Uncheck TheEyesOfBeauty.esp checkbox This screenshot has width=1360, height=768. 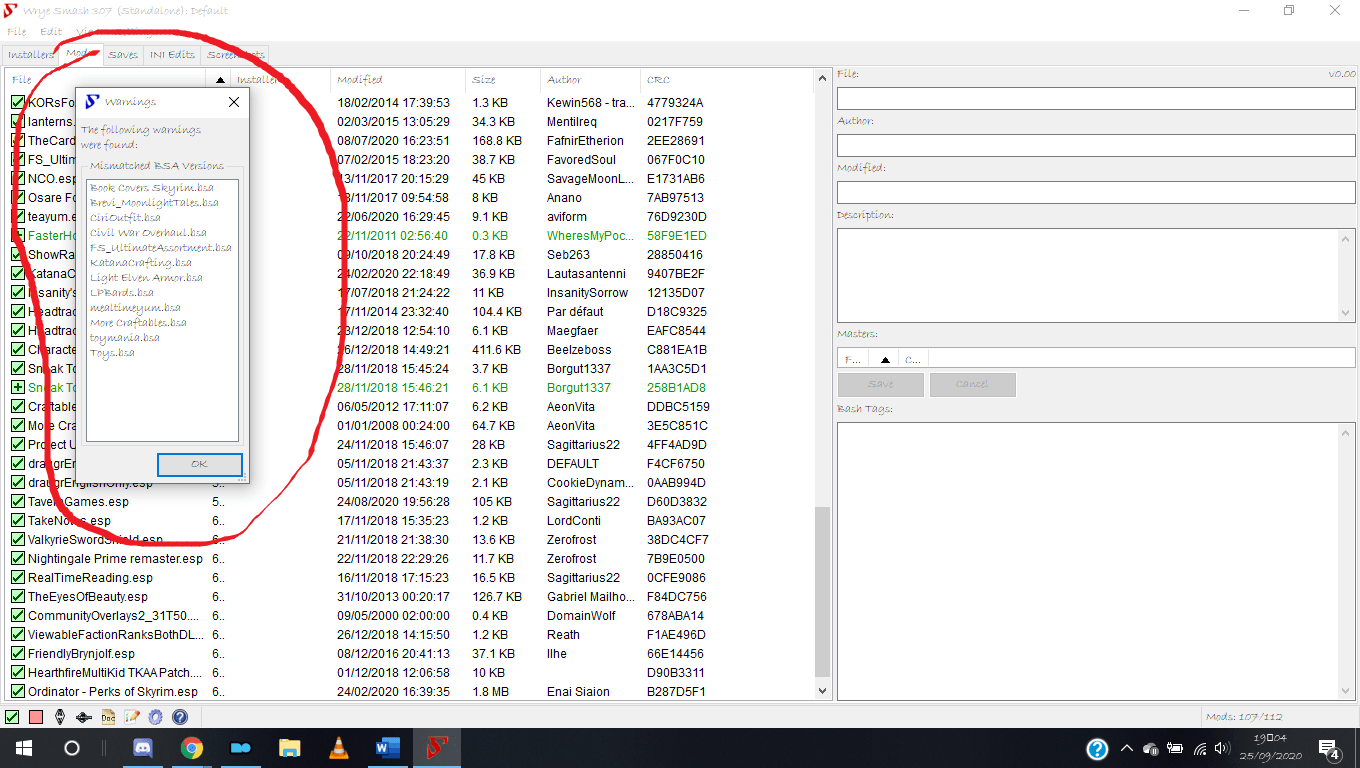(x=17, y=596)
